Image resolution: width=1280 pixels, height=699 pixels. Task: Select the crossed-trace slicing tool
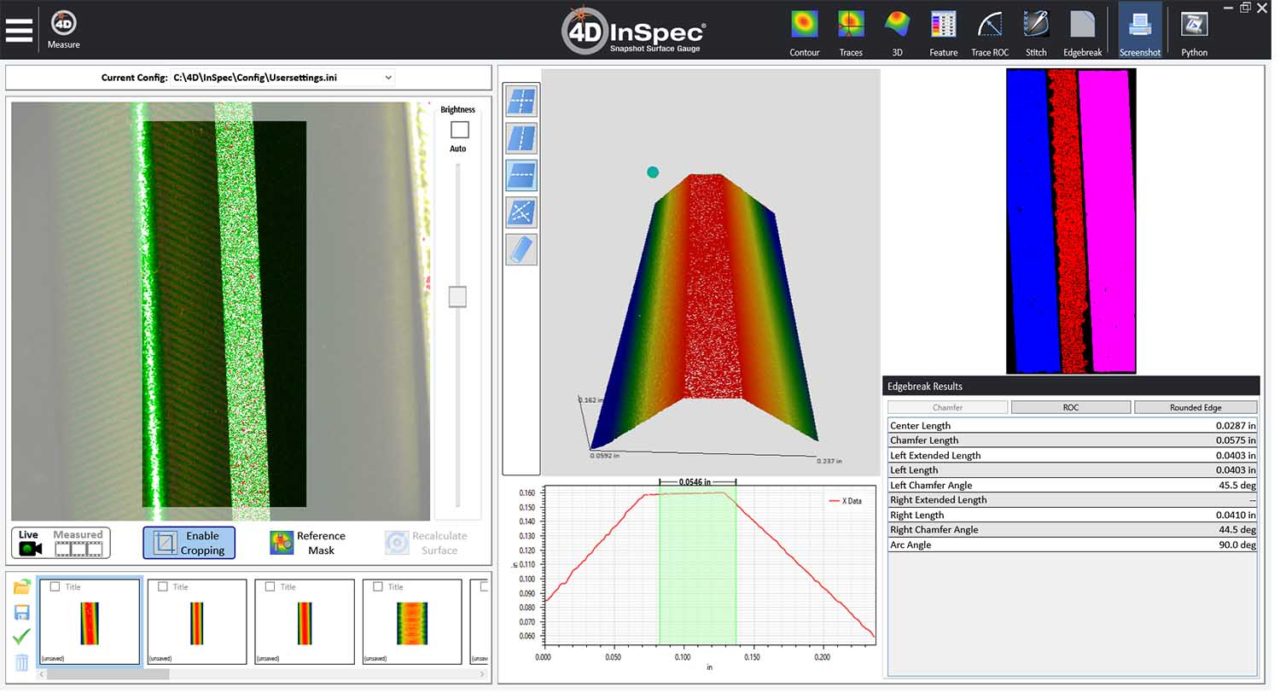point(521,212)
